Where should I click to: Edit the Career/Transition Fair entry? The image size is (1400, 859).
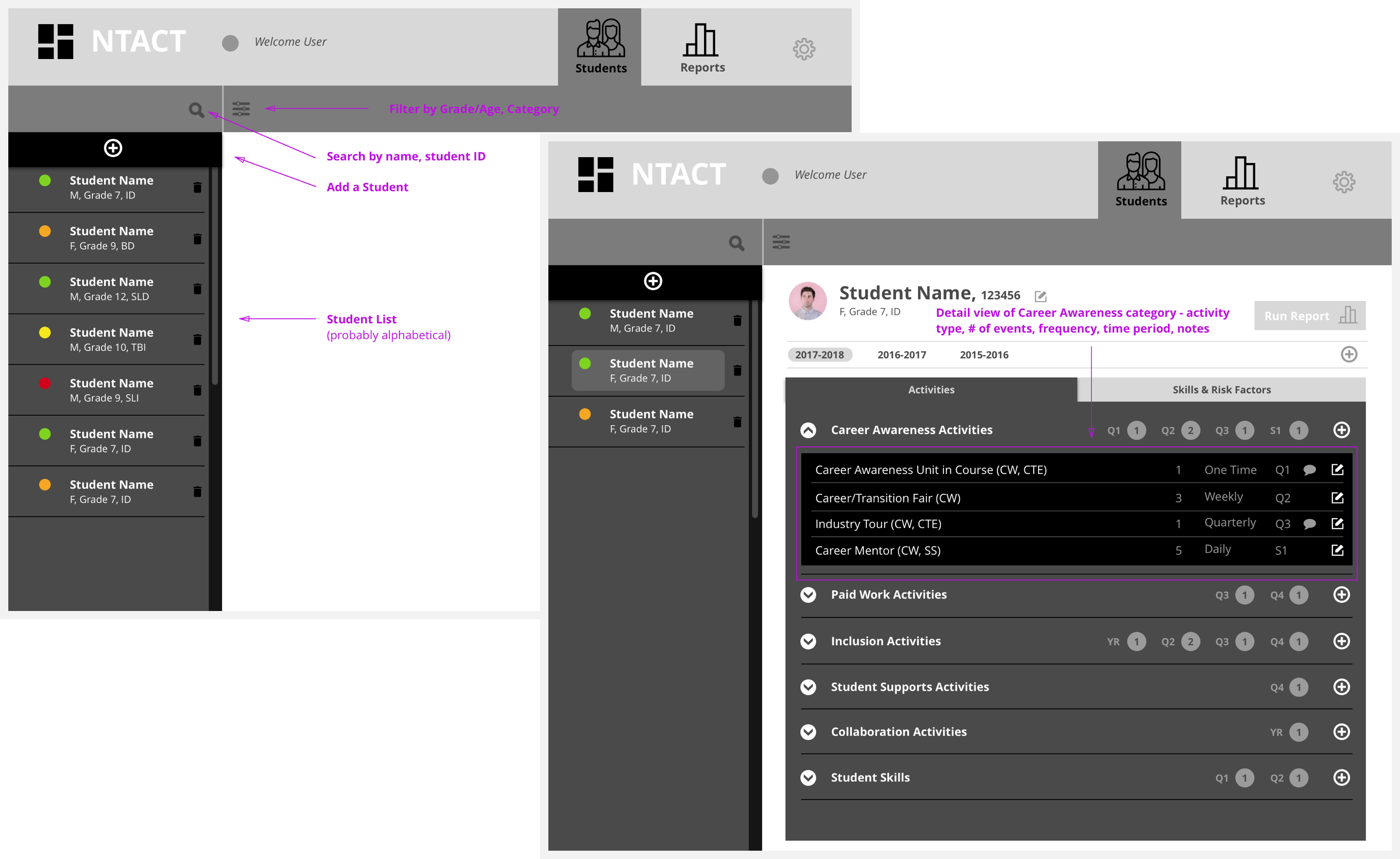tap(1338, 497)
